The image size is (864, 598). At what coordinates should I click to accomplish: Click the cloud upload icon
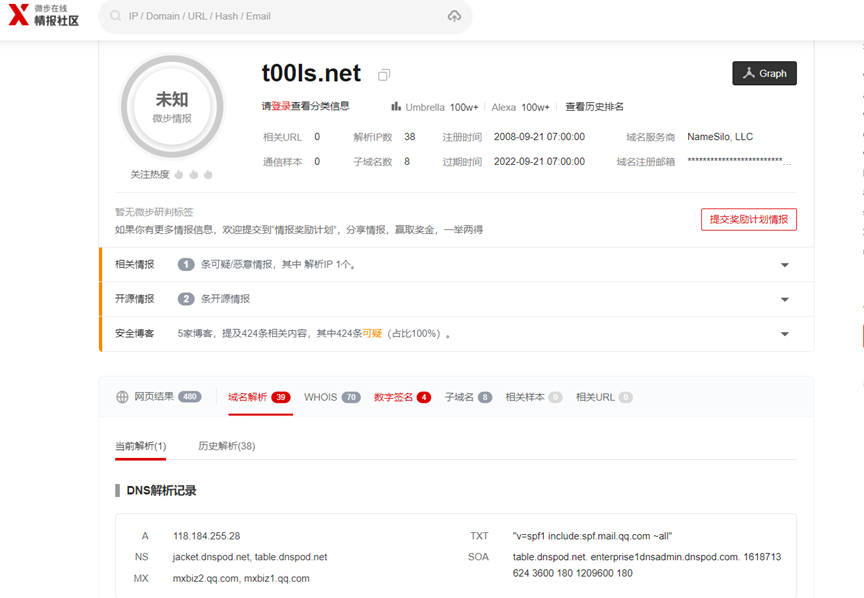pyautogui.click(x=454, y=17)
